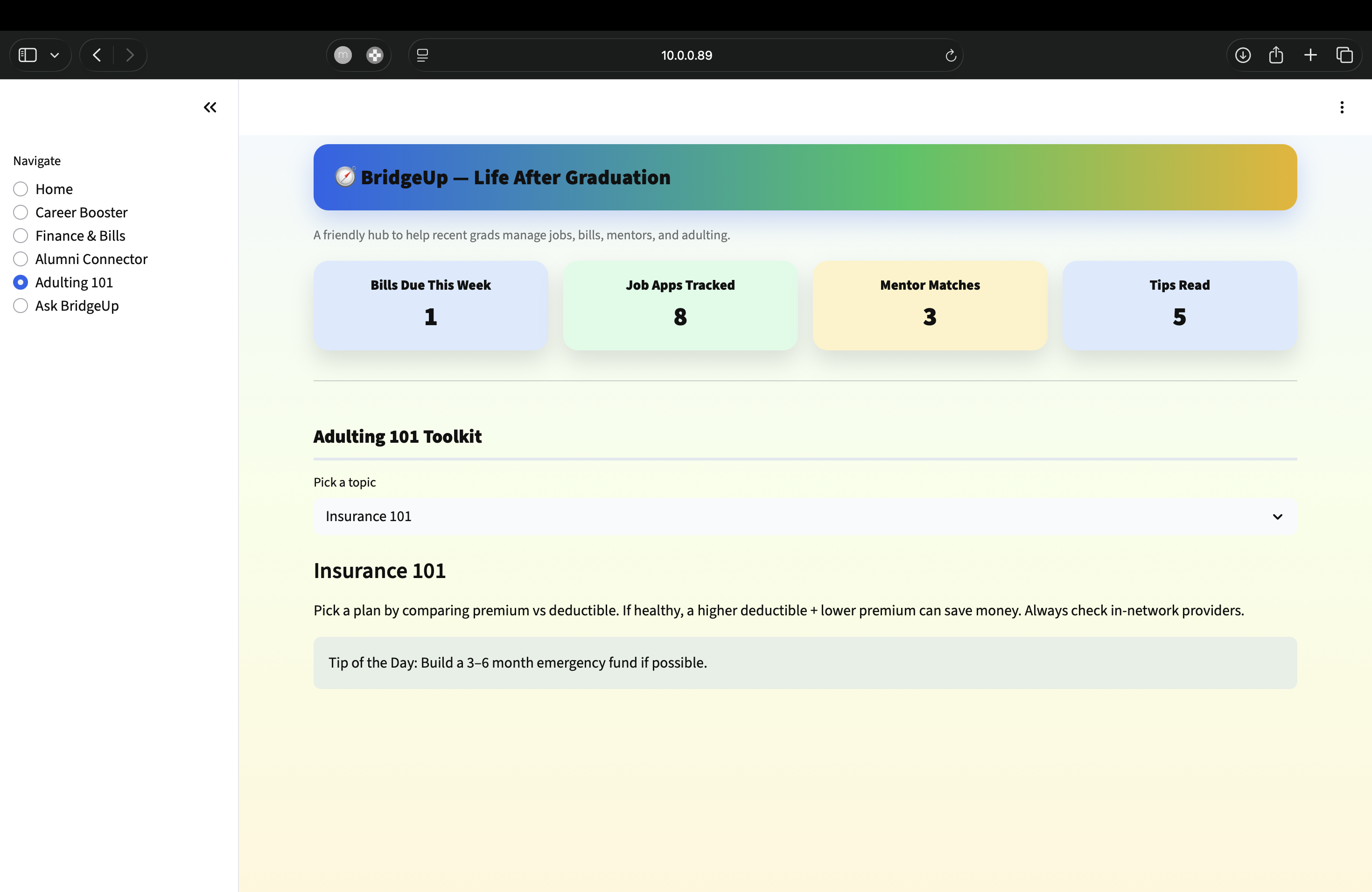1372x892 pixels.
Task: Show tab overview icon
Action: click(x=1344, y=56)
